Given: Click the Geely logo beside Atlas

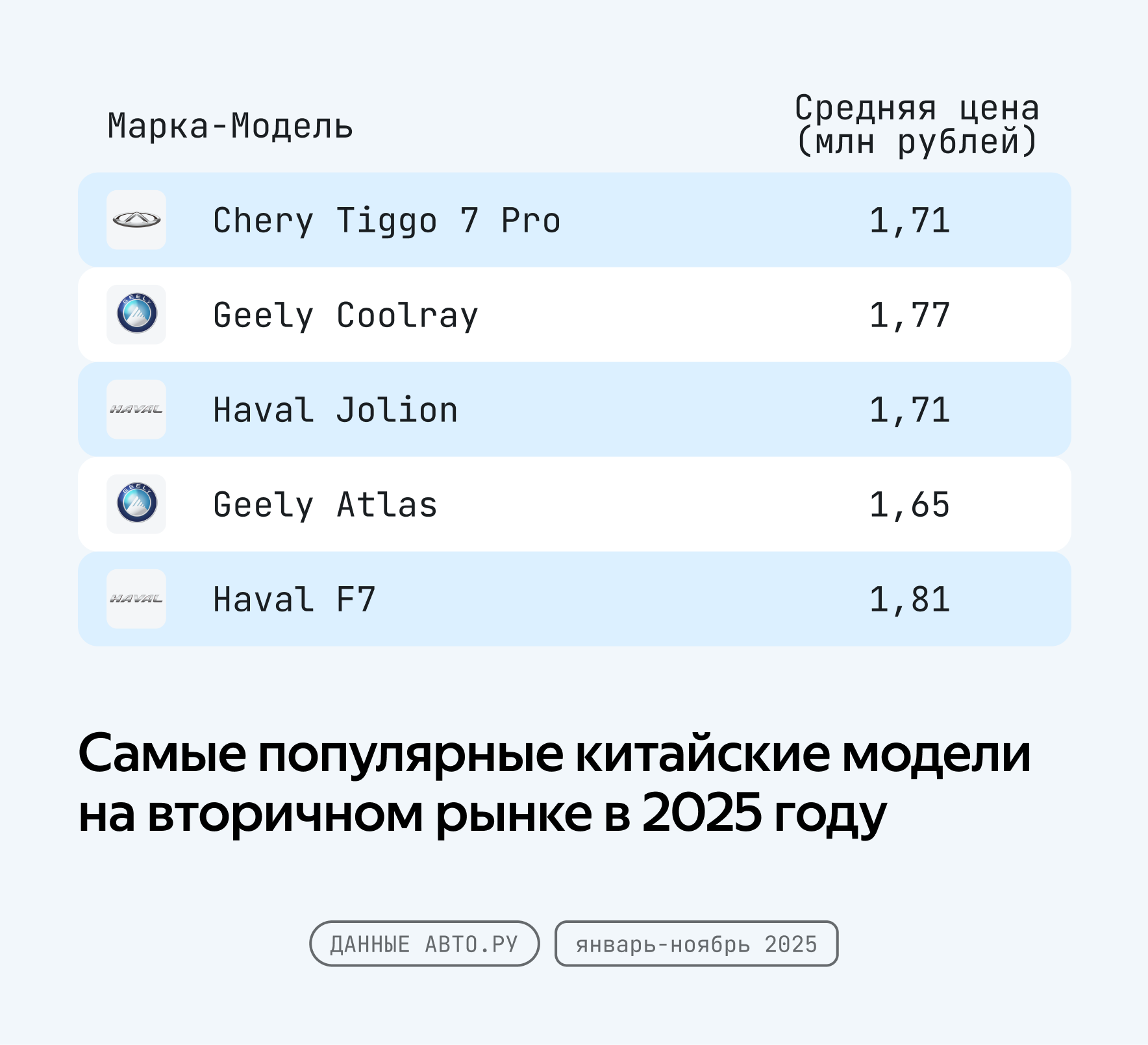Looking at the screenshot, I should pos(136,504).
